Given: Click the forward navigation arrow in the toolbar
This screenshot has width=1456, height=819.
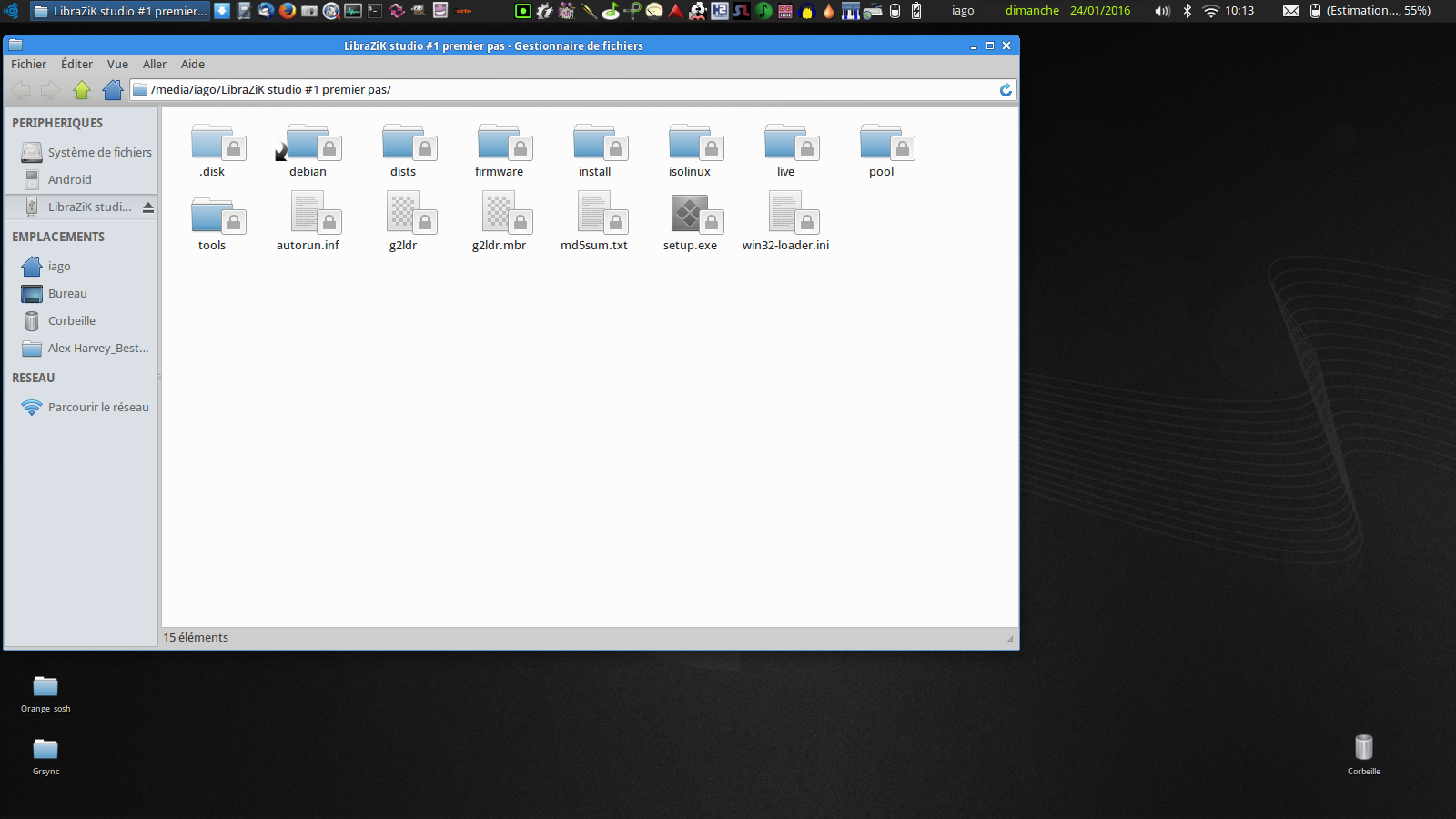Looking at the screenshot, I should click(x=50, y=89).
